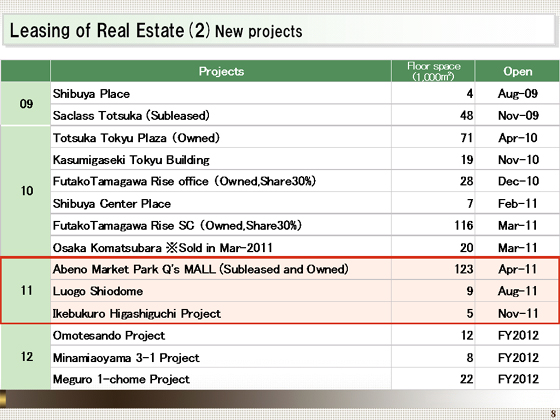Image resolution: width=560 pixels, height=420 pixels.
Task: Click the '09' year cell
Action: (26, 104)
